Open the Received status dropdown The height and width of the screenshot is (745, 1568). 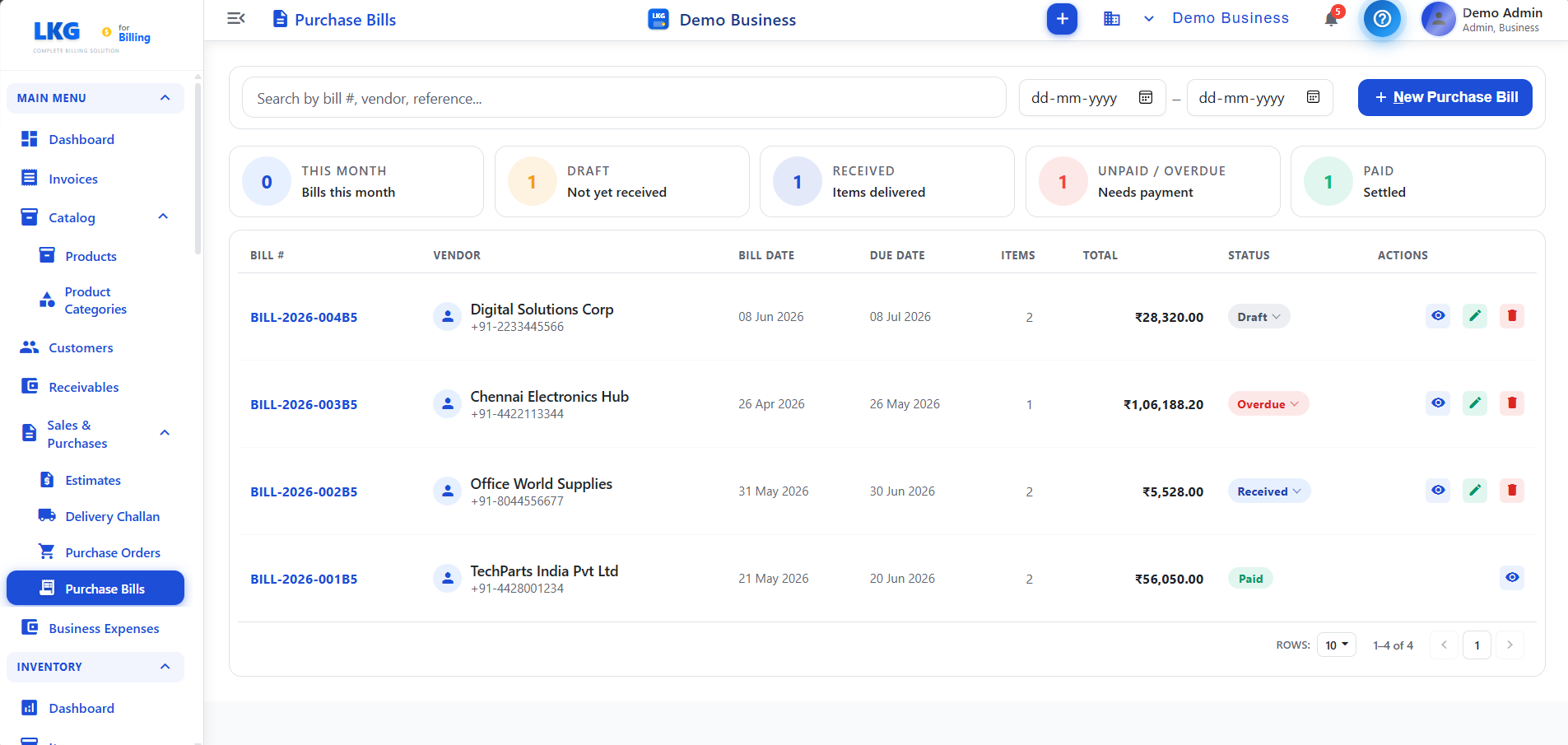(1269, 491)
